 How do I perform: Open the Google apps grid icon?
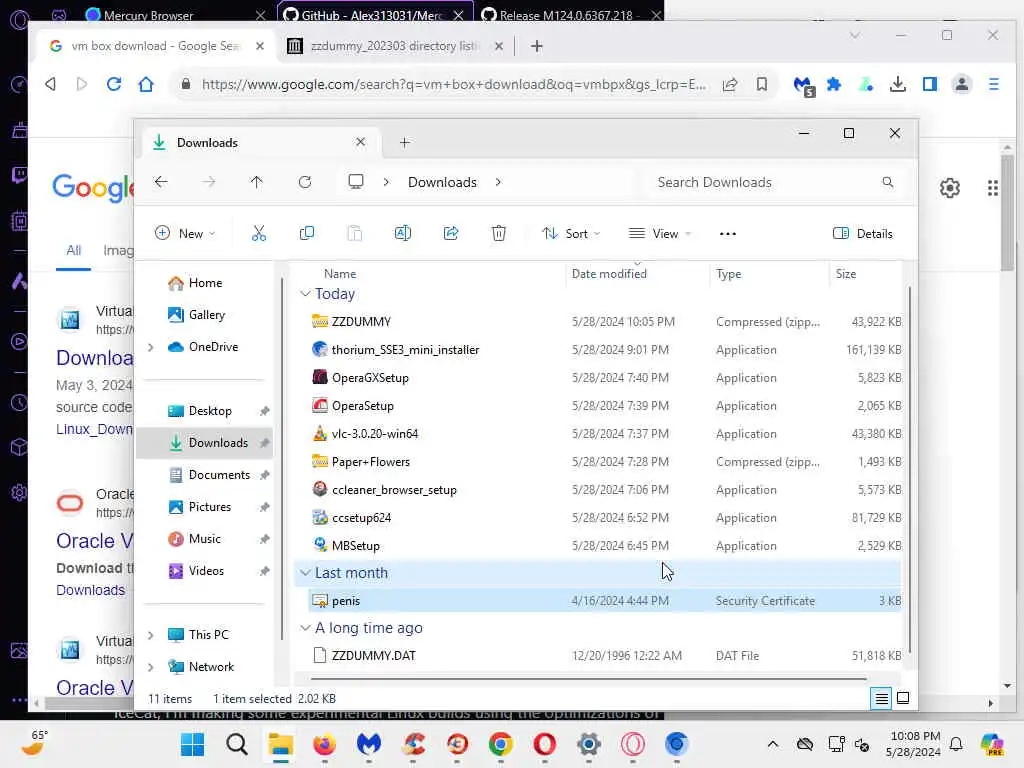coord(993,188)
